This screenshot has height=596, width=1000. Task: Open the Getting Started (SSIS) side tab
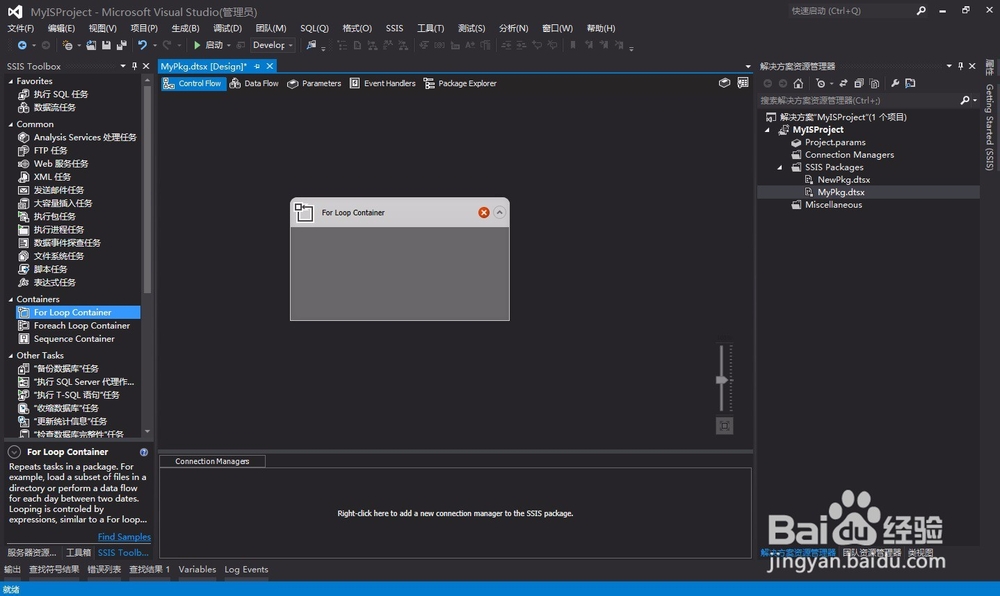point(990,127)
